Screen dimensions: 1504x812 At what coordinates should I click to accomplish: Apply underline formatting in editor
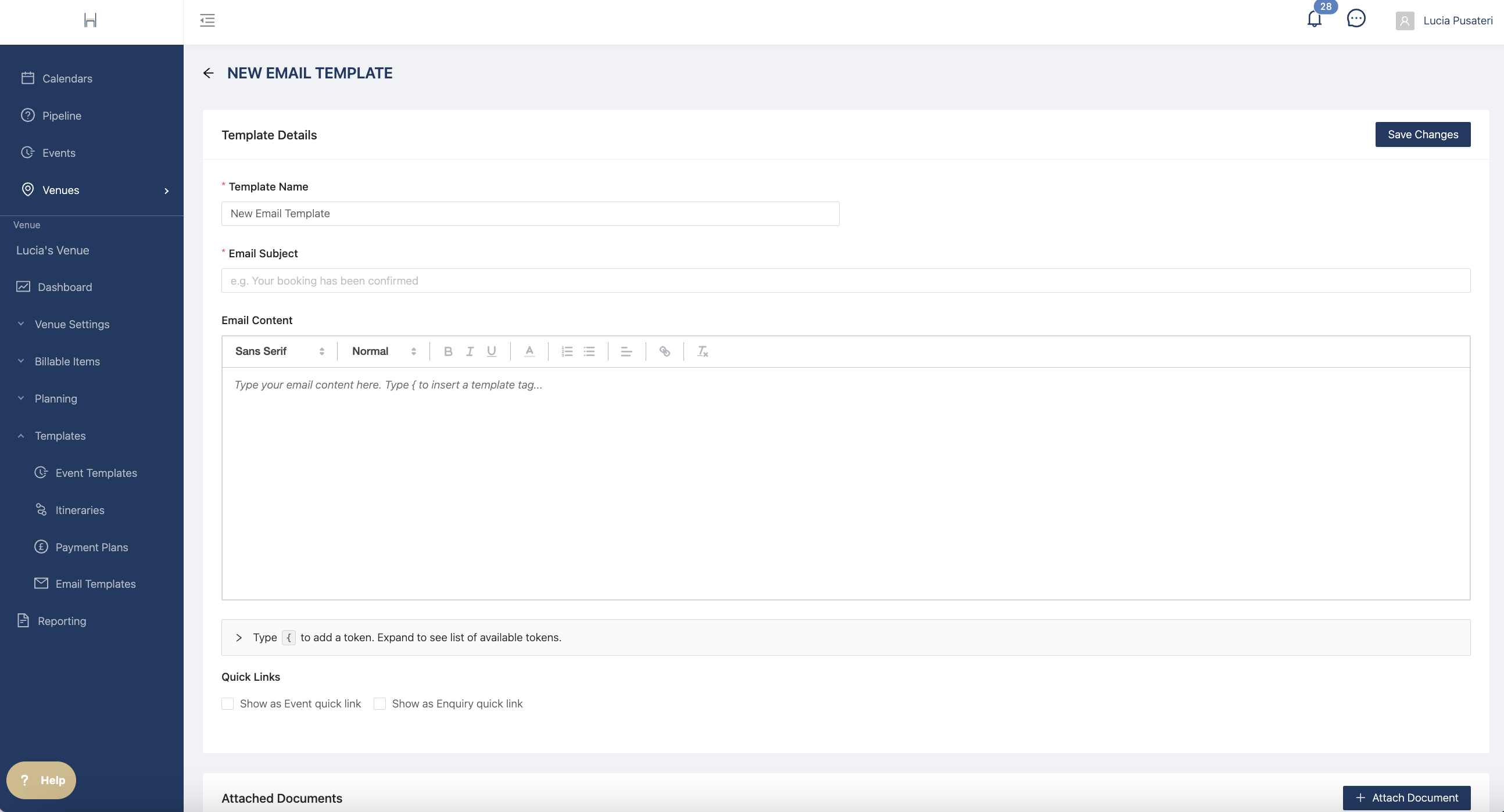492,351
